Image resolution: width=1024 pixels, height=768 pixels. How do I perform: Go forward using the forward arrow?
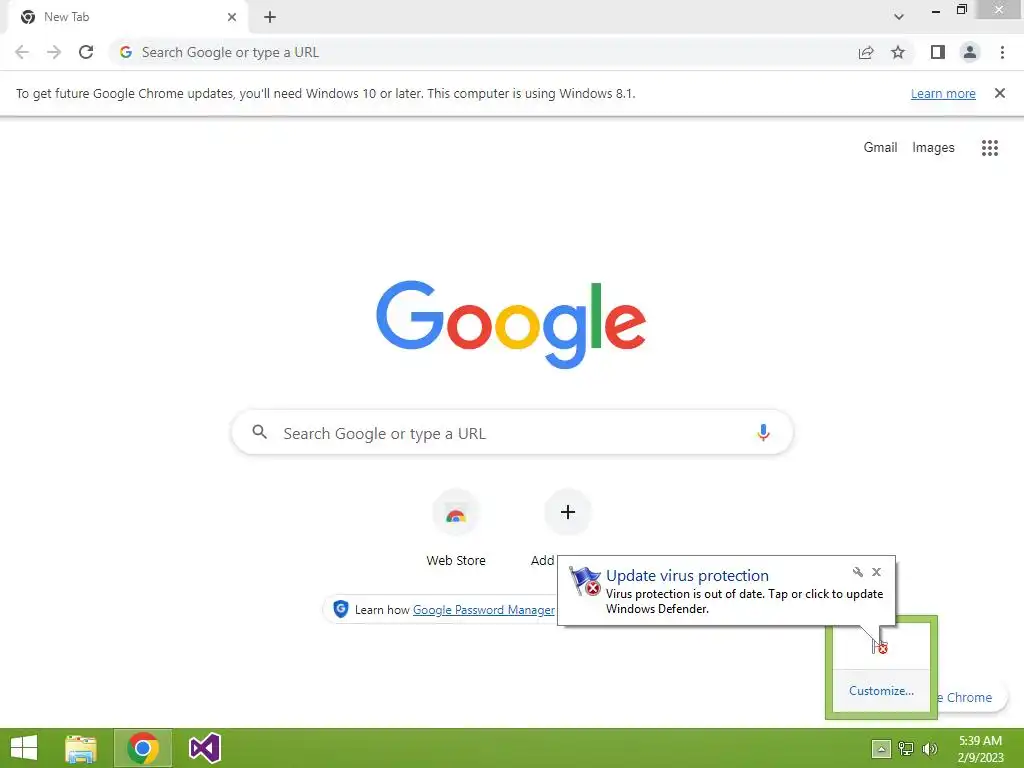tap(54, 52)
